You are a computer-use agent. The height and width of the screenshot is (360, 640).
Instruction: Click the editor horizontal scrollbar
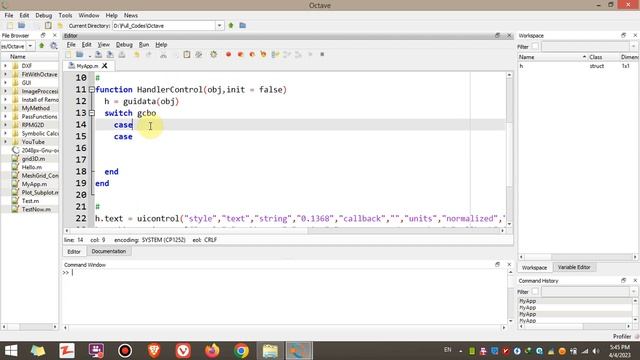coord(284,231)
